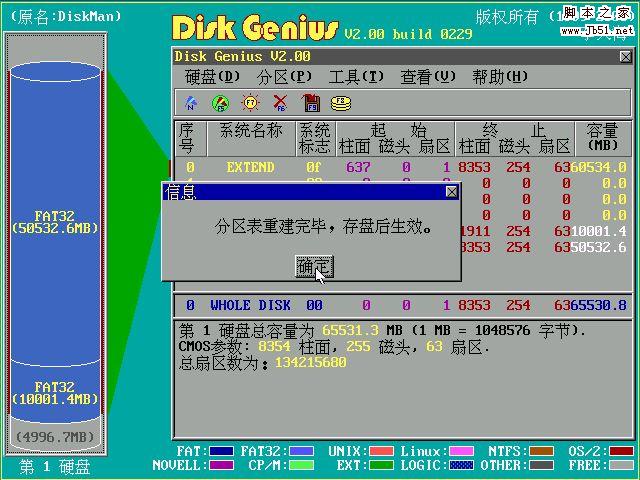Click the FAT32 50532.6MB disk segment
The image size is (640, 480).
tap(53, 222)
